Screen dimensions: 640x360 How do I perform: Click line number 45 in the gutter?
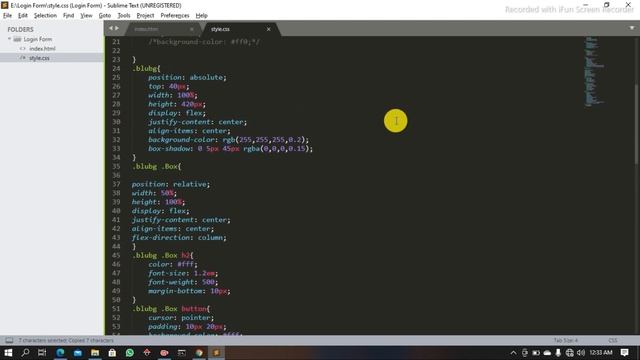pos(116,256)
